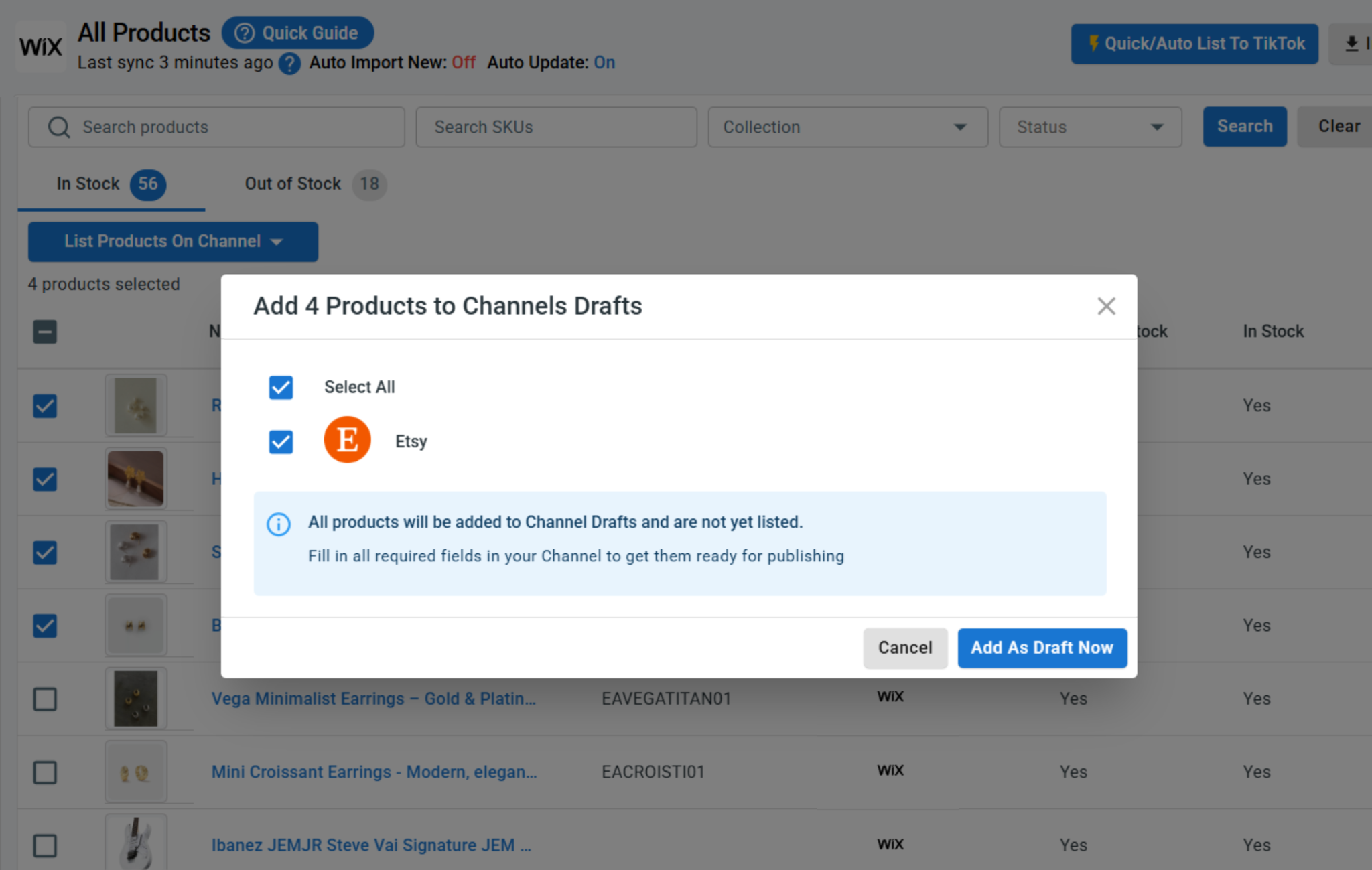
Task: Toggle the Etsy channel checkbox
Action: [x=281, y=442]
